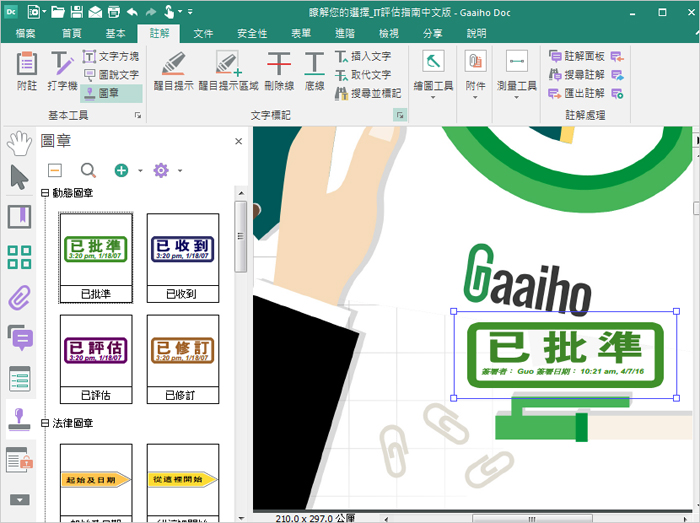Image resolution: width=700 pixels, height=523 pixels.
Task: Click 匯出註解 export comments
Action: tap(576, 93)
